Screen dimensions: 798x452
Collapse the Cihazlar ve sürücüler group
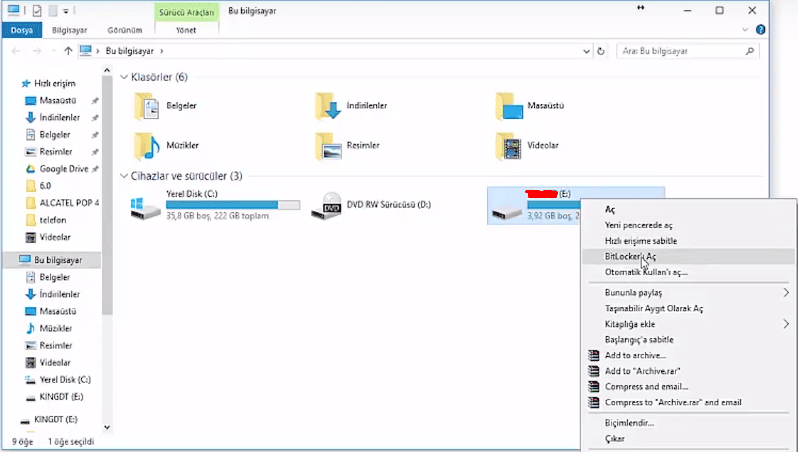coord(124,176)
